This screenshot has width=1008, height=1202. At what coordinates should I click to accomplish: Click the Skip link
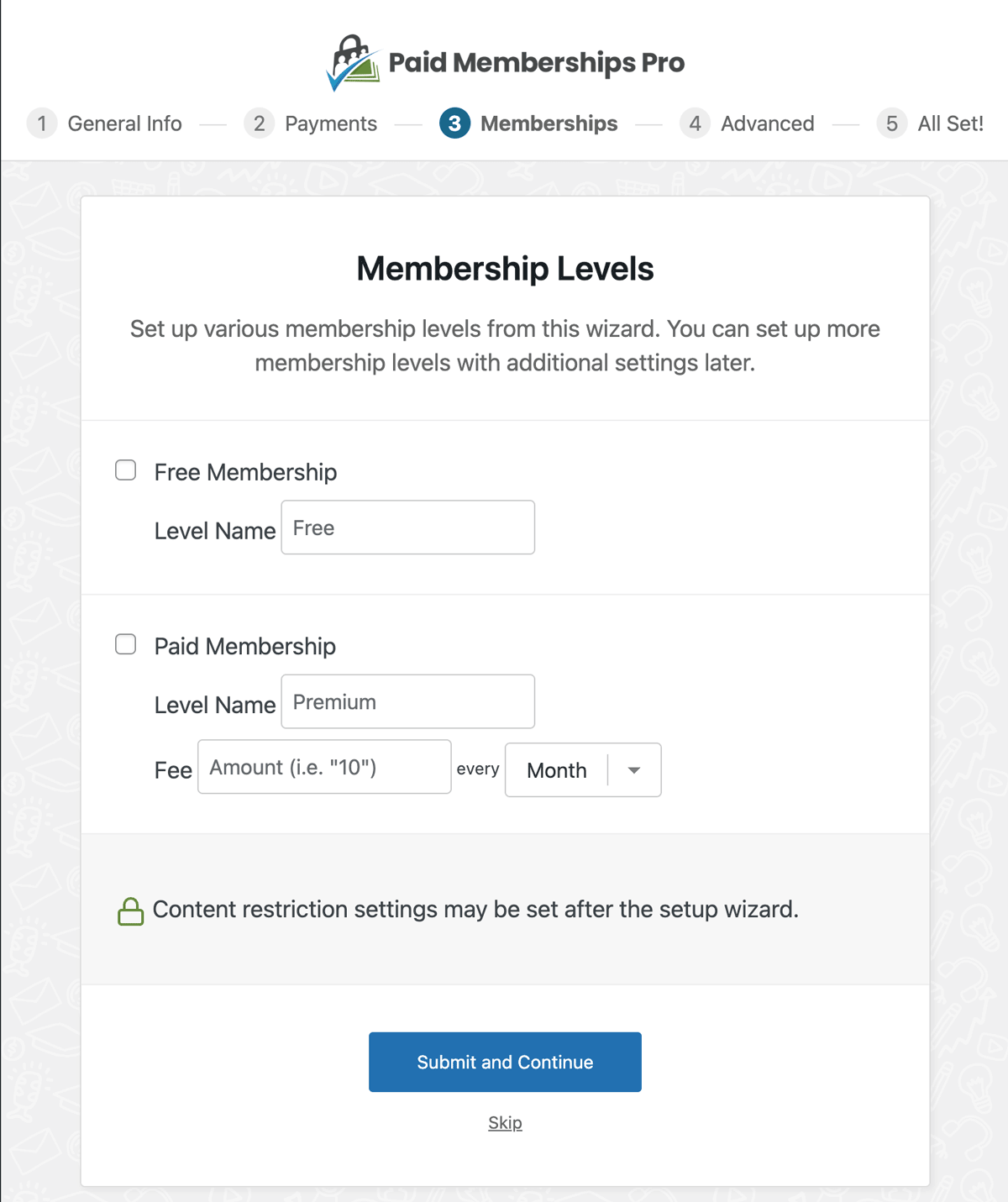pyautogui.click(x=505, y=1123)
